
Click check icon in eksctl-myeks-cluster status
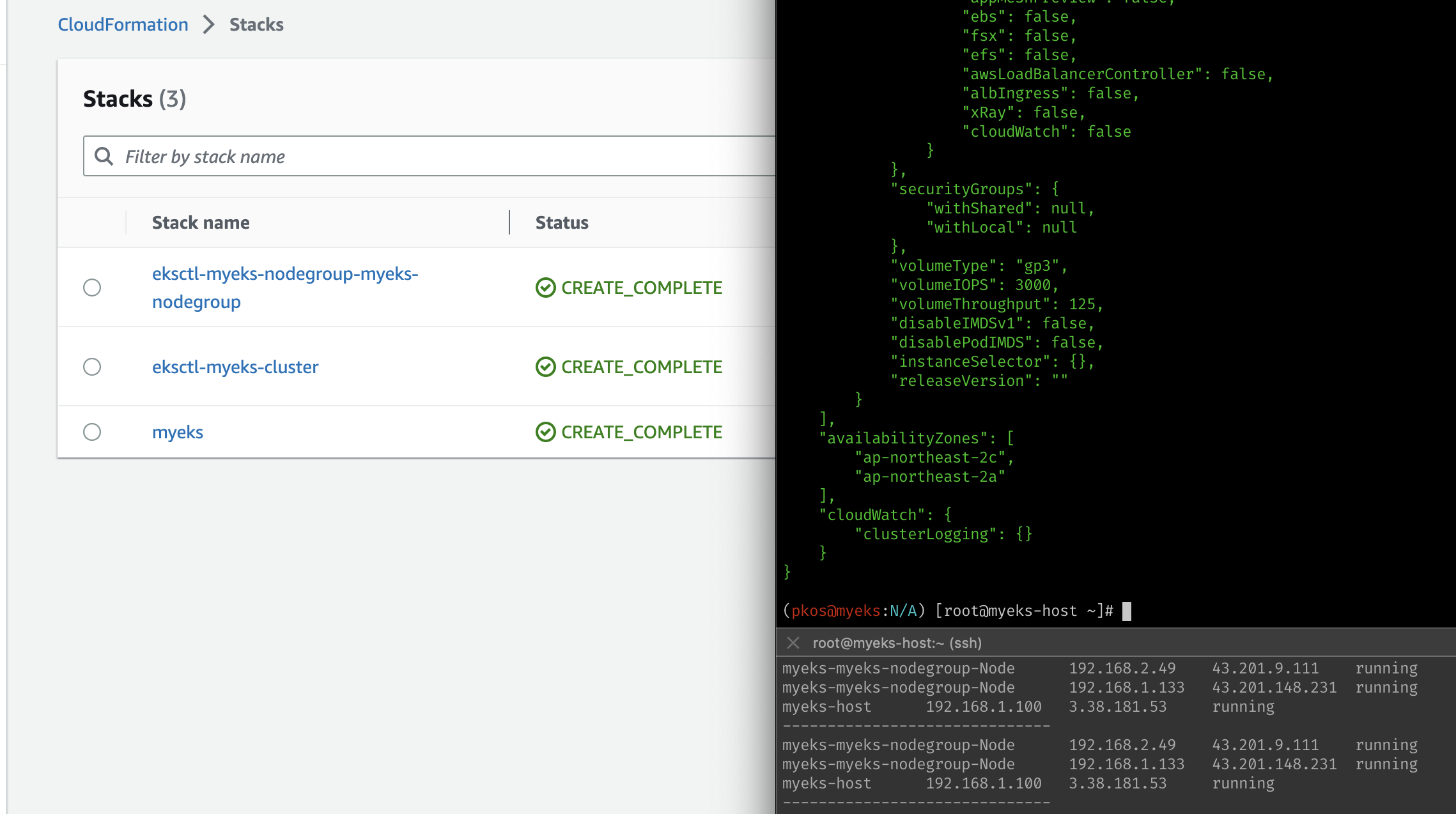(x=545, y=367)
